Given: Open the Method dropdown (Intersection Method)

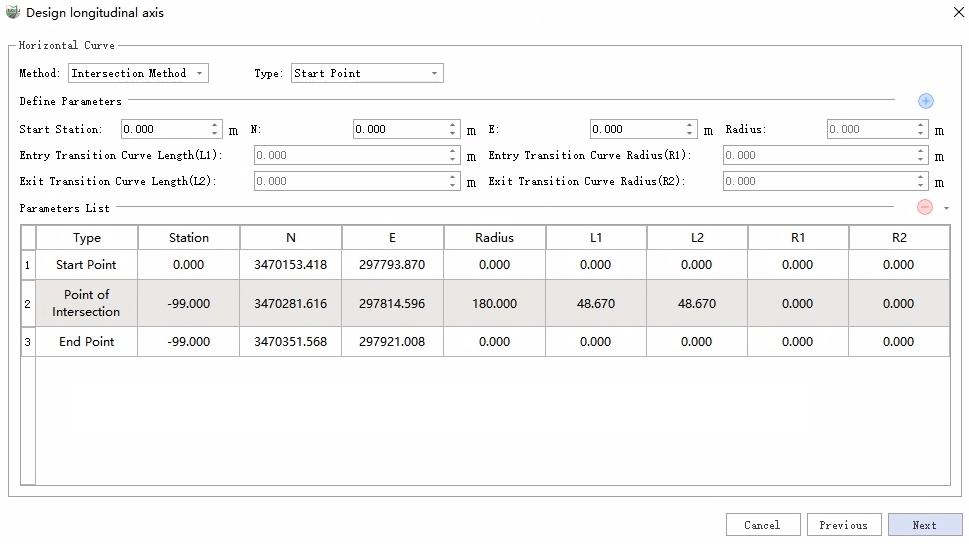Looking at the screenshot, I should pos(138,73).
